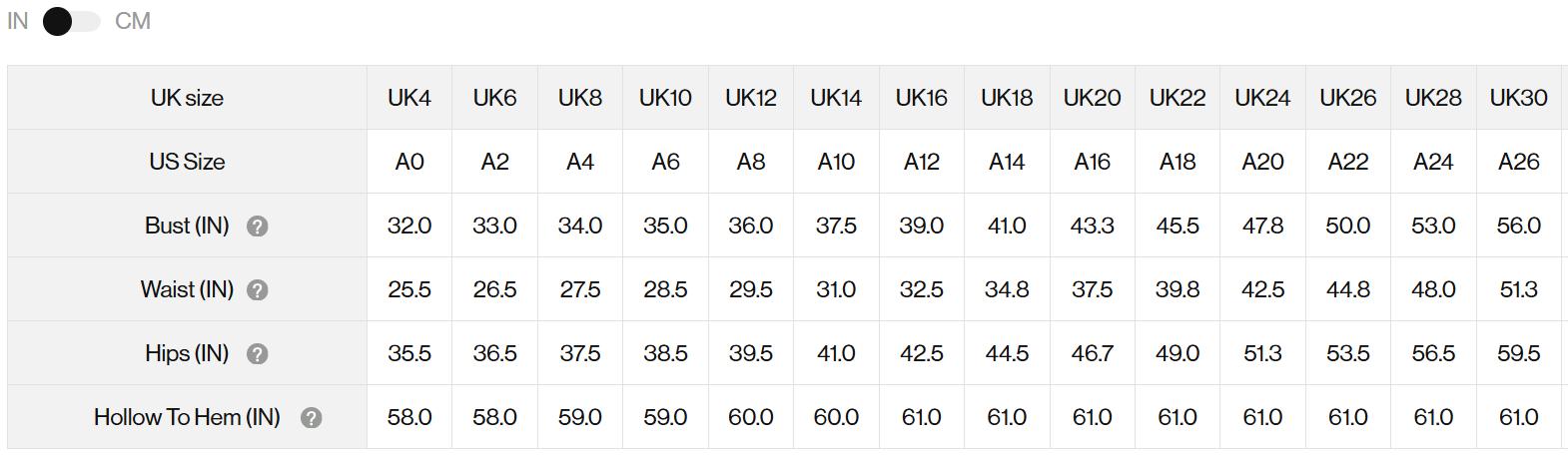Screen dimensions: 1568x455
Task: Click the Bust (IN) row label
Action: click(x=187, y=226)
